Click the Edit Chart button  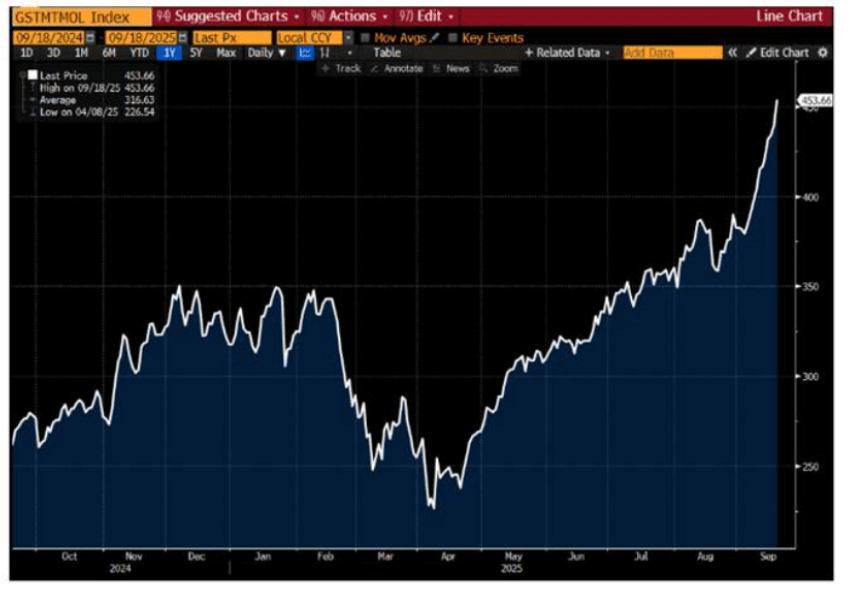pos(777,53)
